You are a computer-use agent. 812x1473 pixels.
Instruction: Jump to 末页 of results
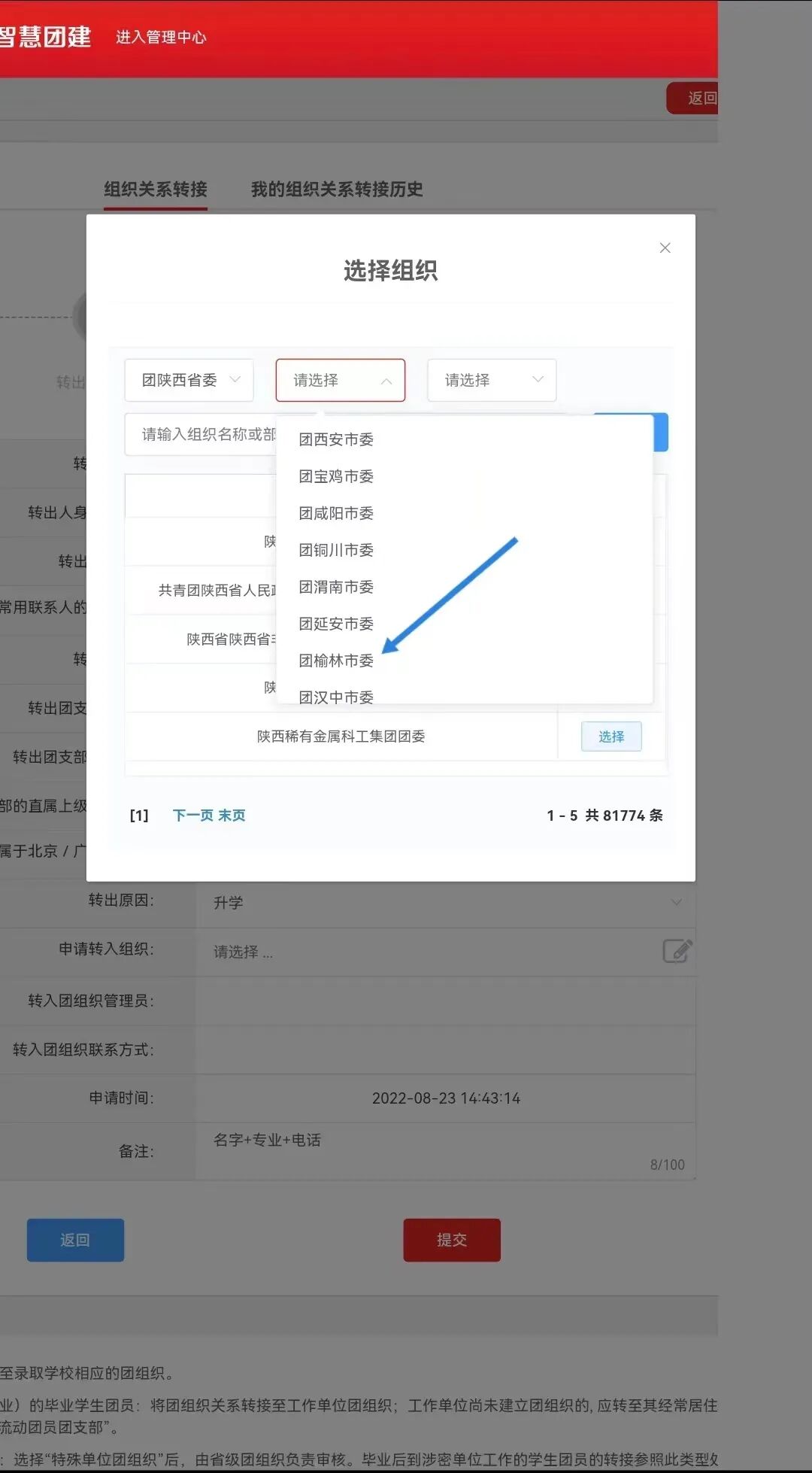coord(232,815)
